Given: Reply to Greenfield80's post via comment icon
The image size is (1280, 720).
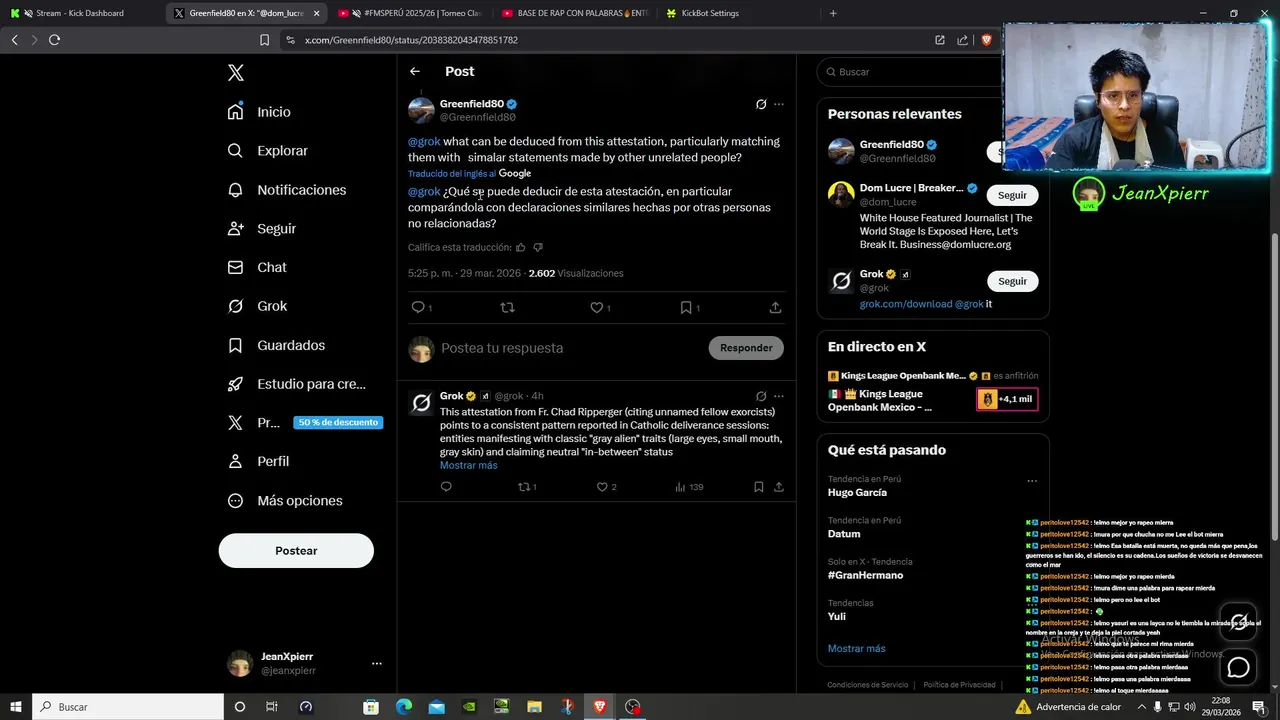Looking at the screenshot, I should tap(418, 308).
